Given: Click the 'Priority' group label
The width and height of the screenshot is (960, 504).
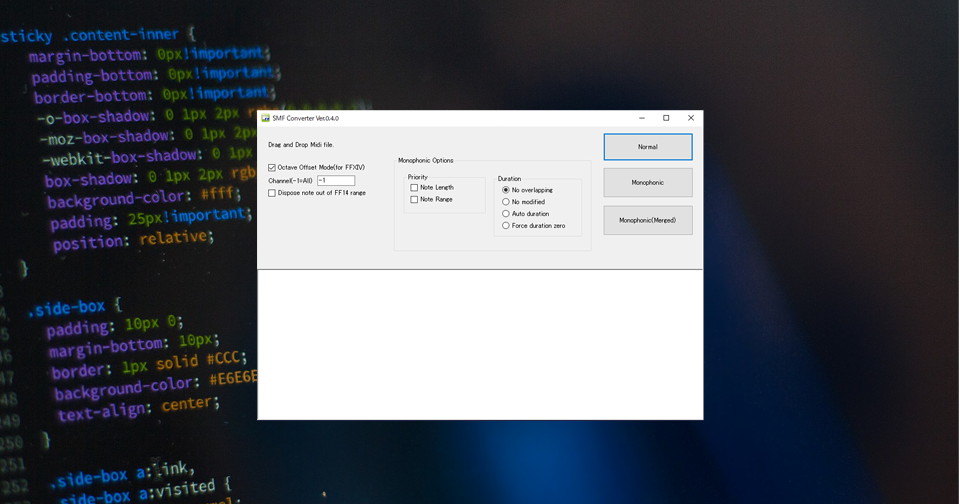Looking at the screenshot, I should tap(418, 177).
